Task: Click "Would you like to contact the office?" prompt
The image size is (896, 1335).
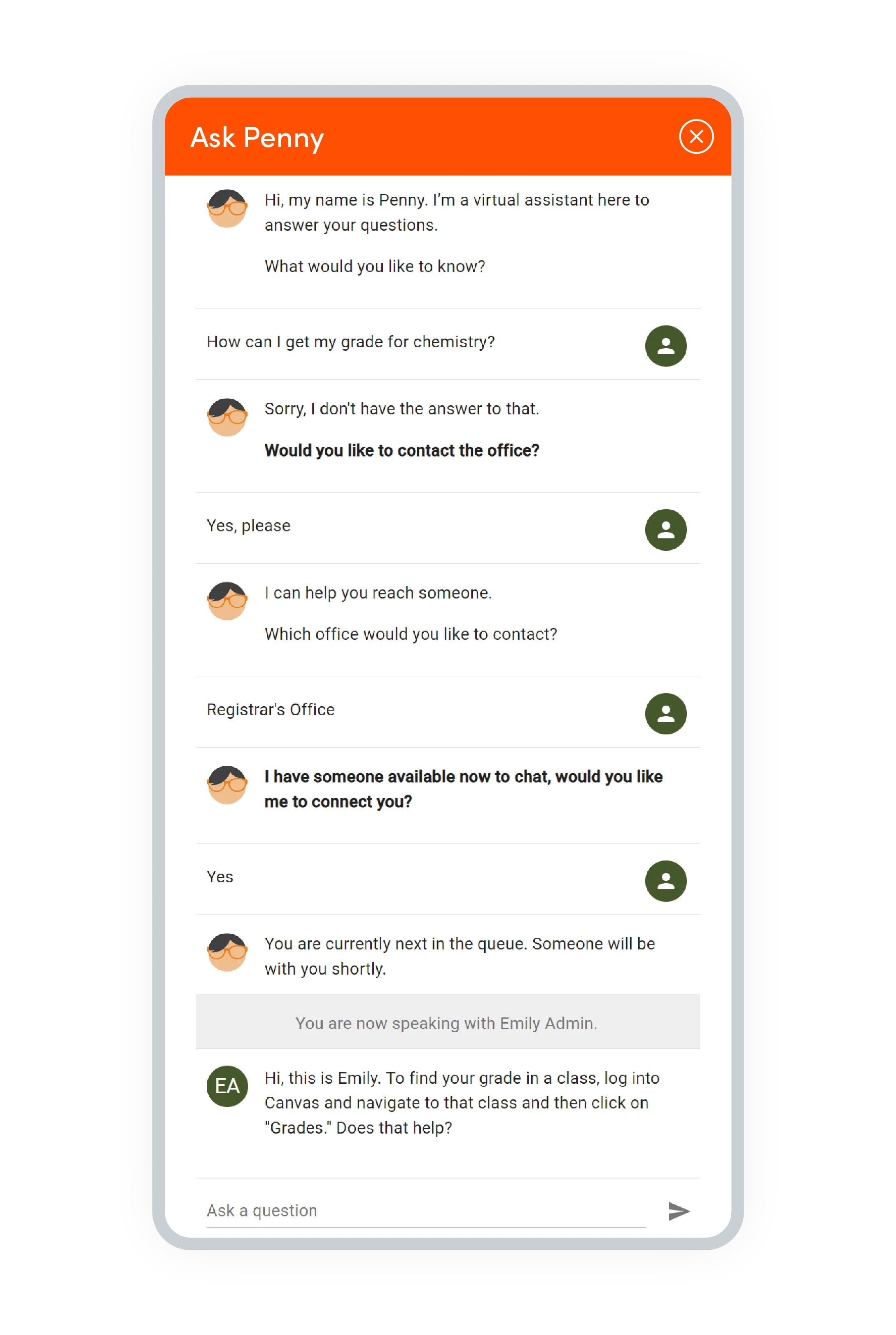Action: (x=402, y=450)
